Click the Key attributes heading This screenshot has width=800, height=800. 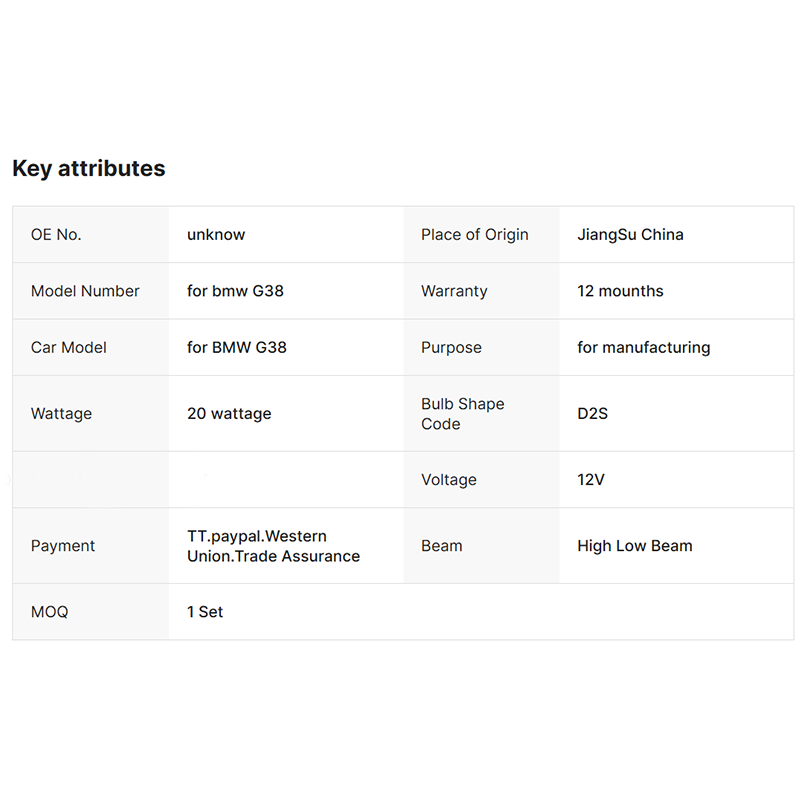pyautogui.click(x=89, y=168)
